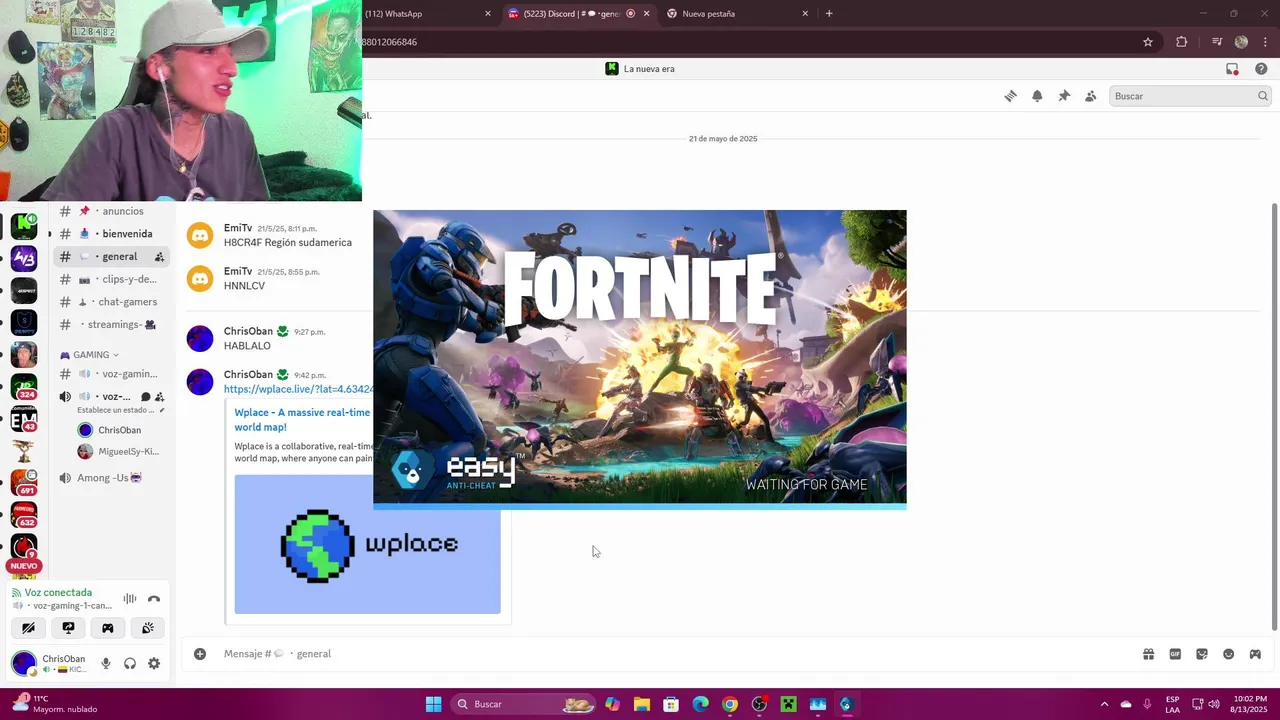Toggle noise suppression waveform icon
This screenshot has width=1280, height=720.
pyautogui.click(x=130, y=599)
